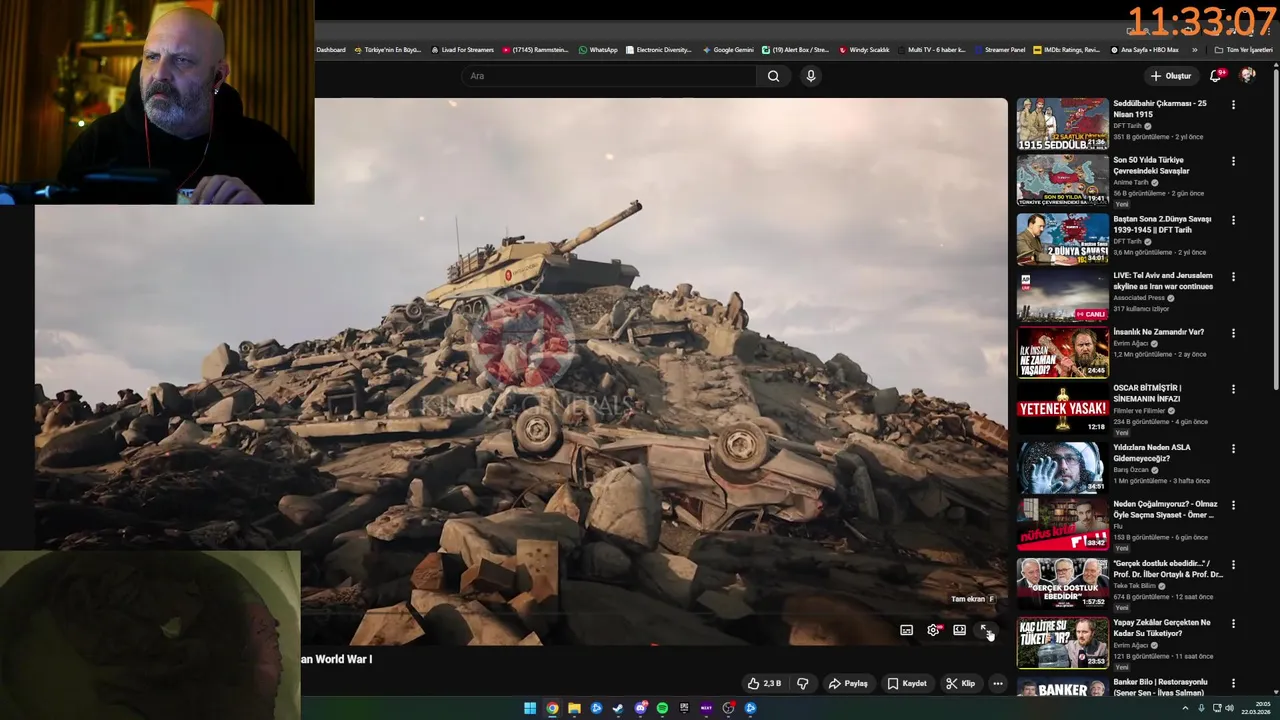Open options for LIVE Tel Aviv video
Image resolution: width=1280 pixels, height=720 pixels.
tap(1233, 277)
